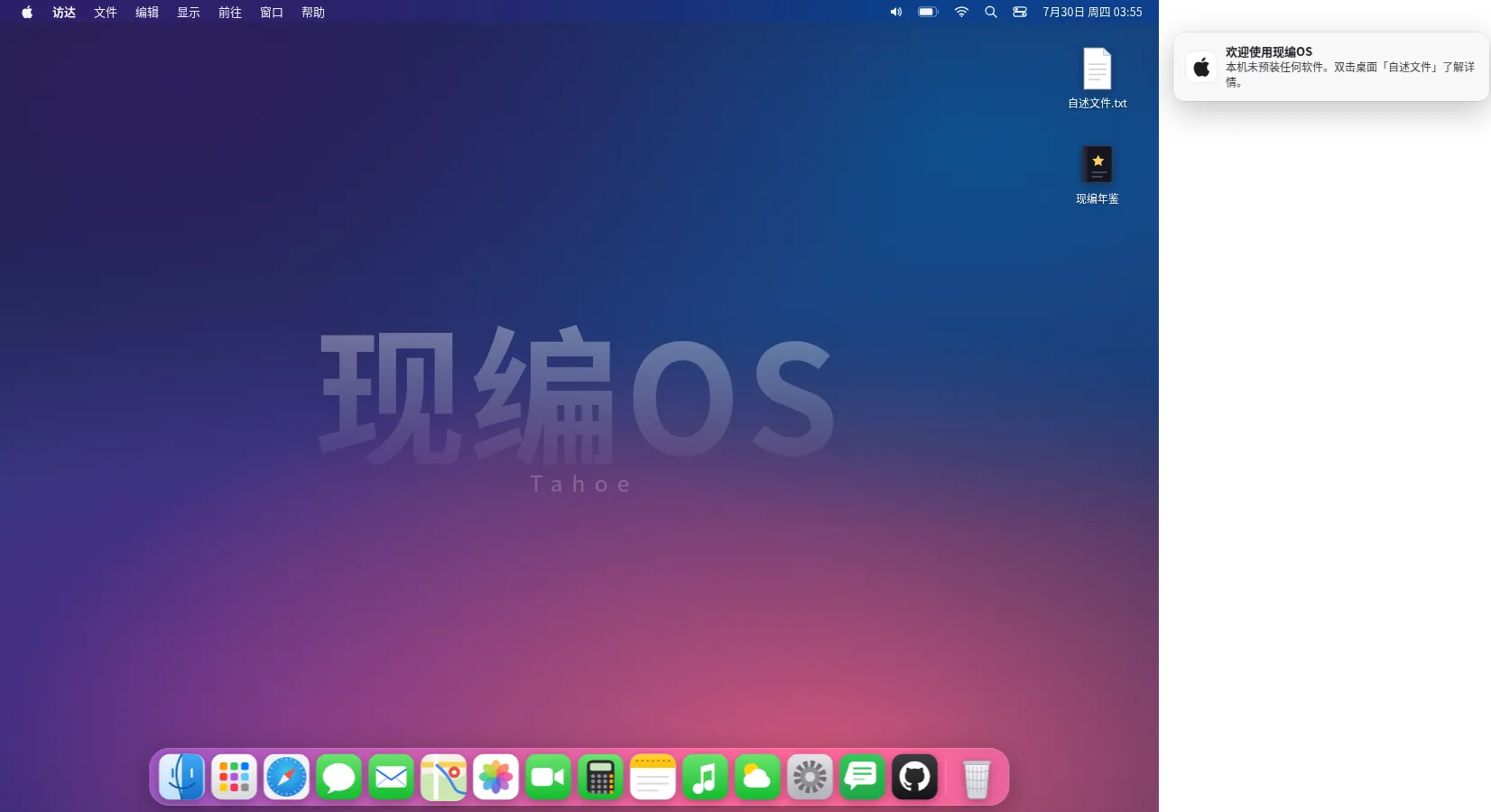Open the Trash in the dock
This screenshot has height=812, width=1491.
pos(977,779)
